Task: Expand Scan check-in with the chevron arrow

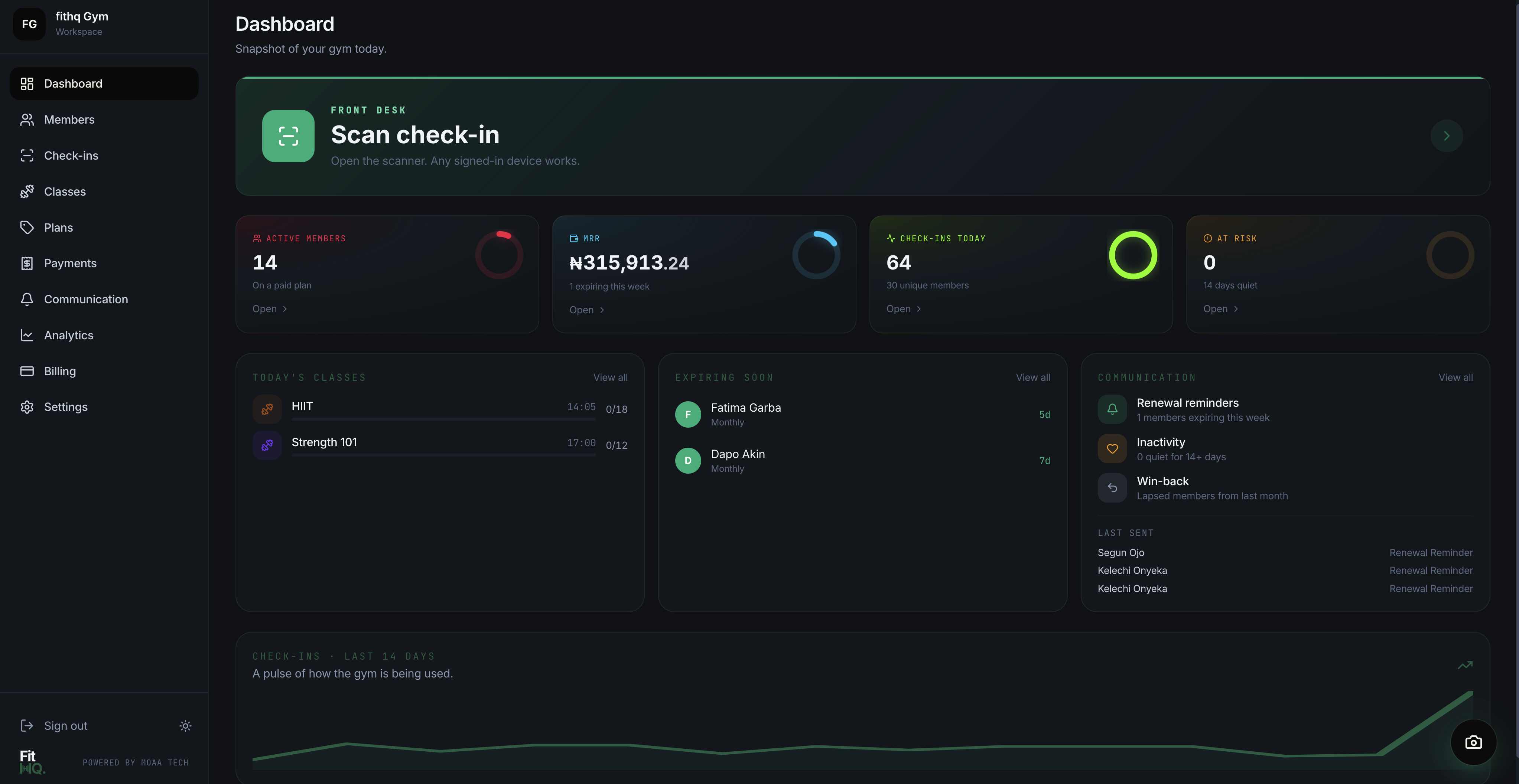Action: click(x=1446, y=136)
